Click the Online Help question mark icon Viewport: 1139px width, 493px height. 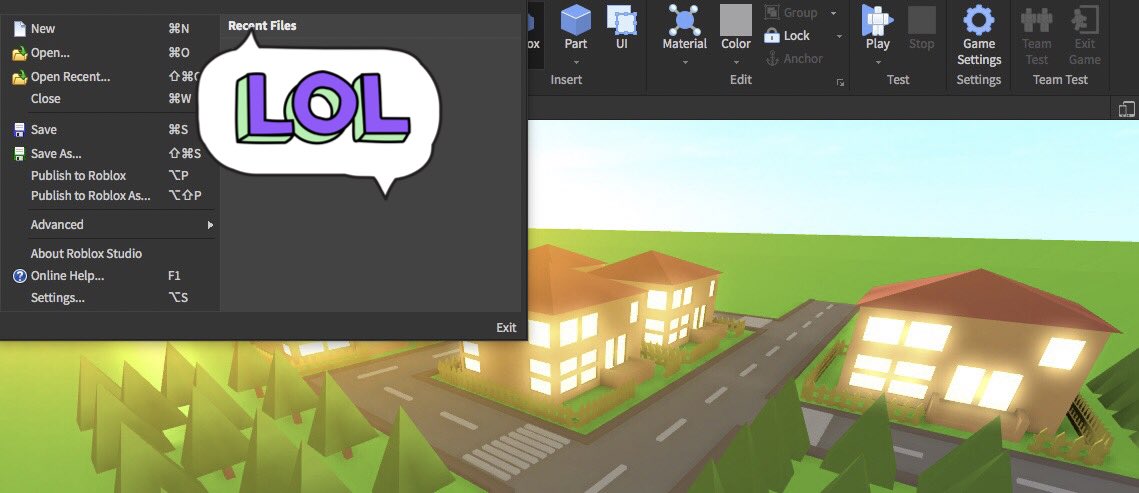click(20, 276)
